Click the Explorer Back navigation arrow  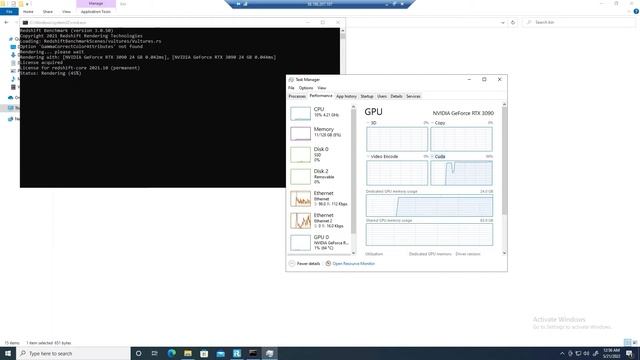click(x=6, y=22)
